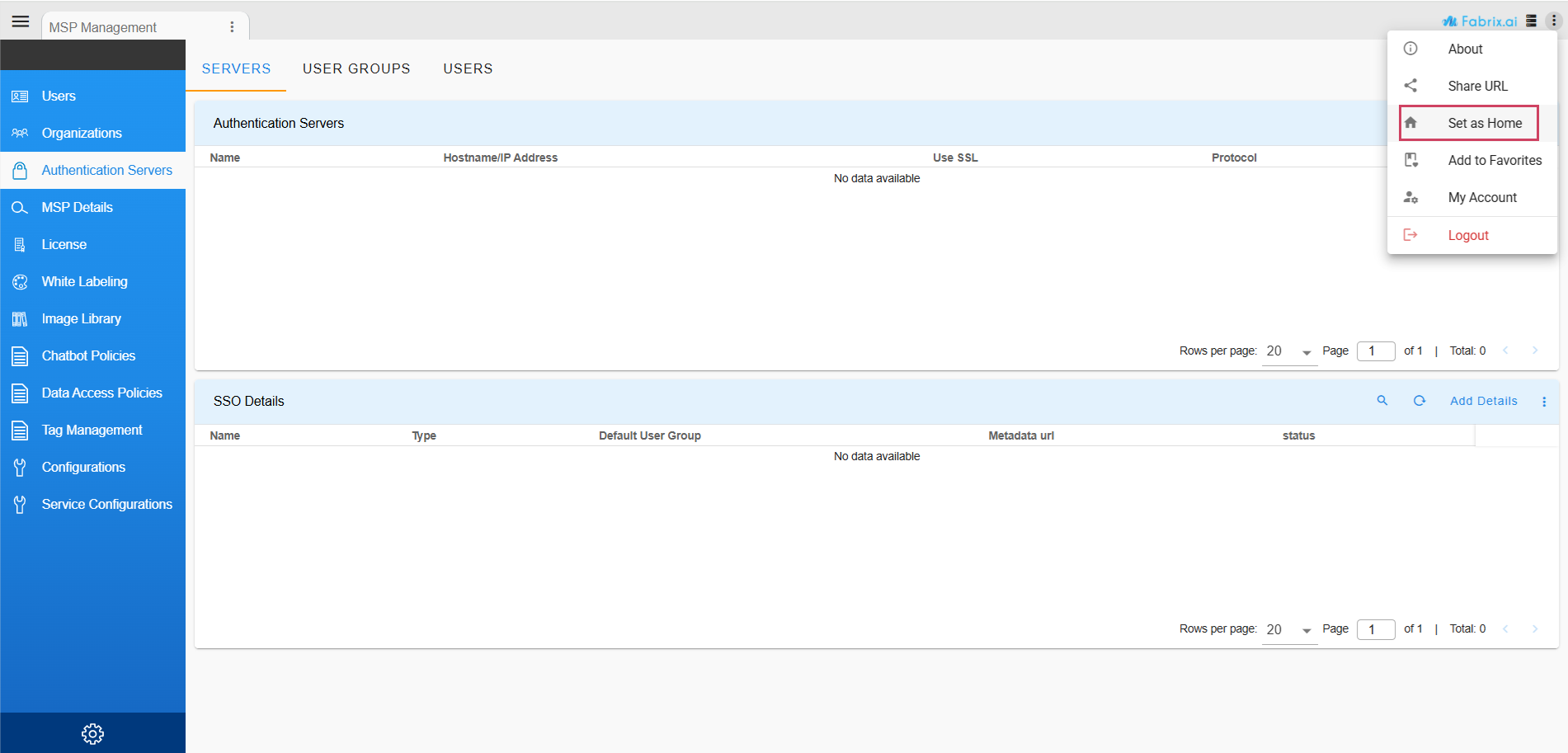Click the Service Configurations wrench icon
Screen dimensions: 1568x753
tap(20, 504)
